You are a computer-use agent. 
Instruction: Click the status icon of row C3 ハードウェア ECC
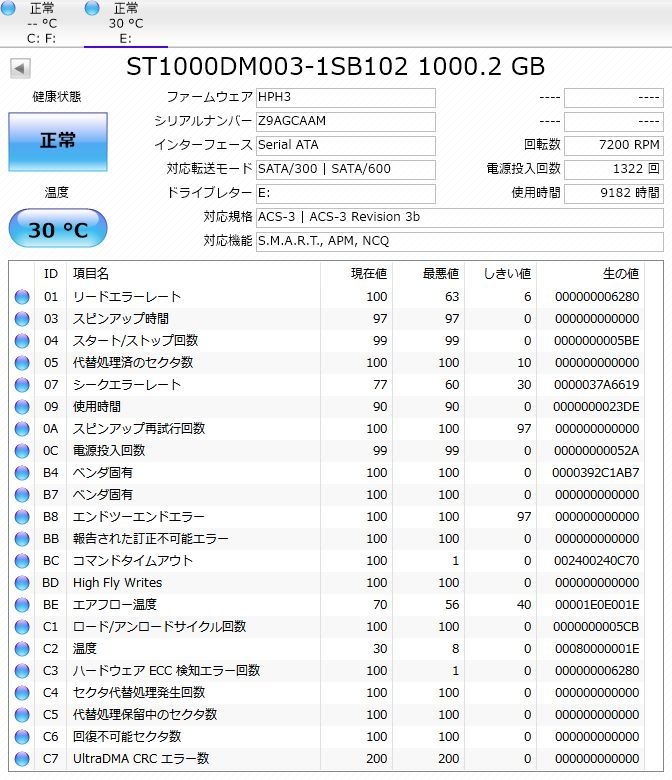click(x=22, y=671)
